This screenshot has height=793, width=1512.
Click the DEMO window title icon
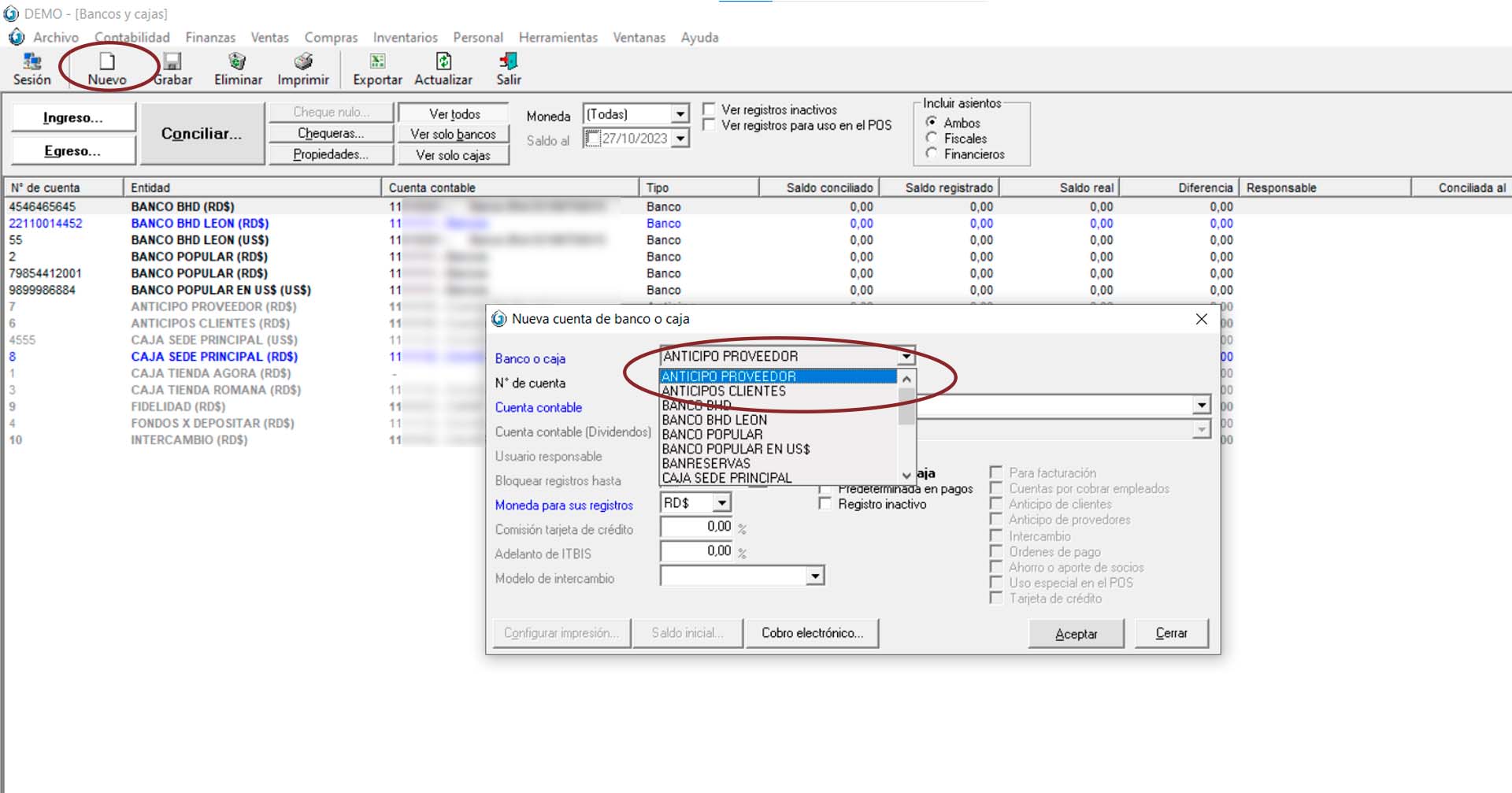point(11,13)
